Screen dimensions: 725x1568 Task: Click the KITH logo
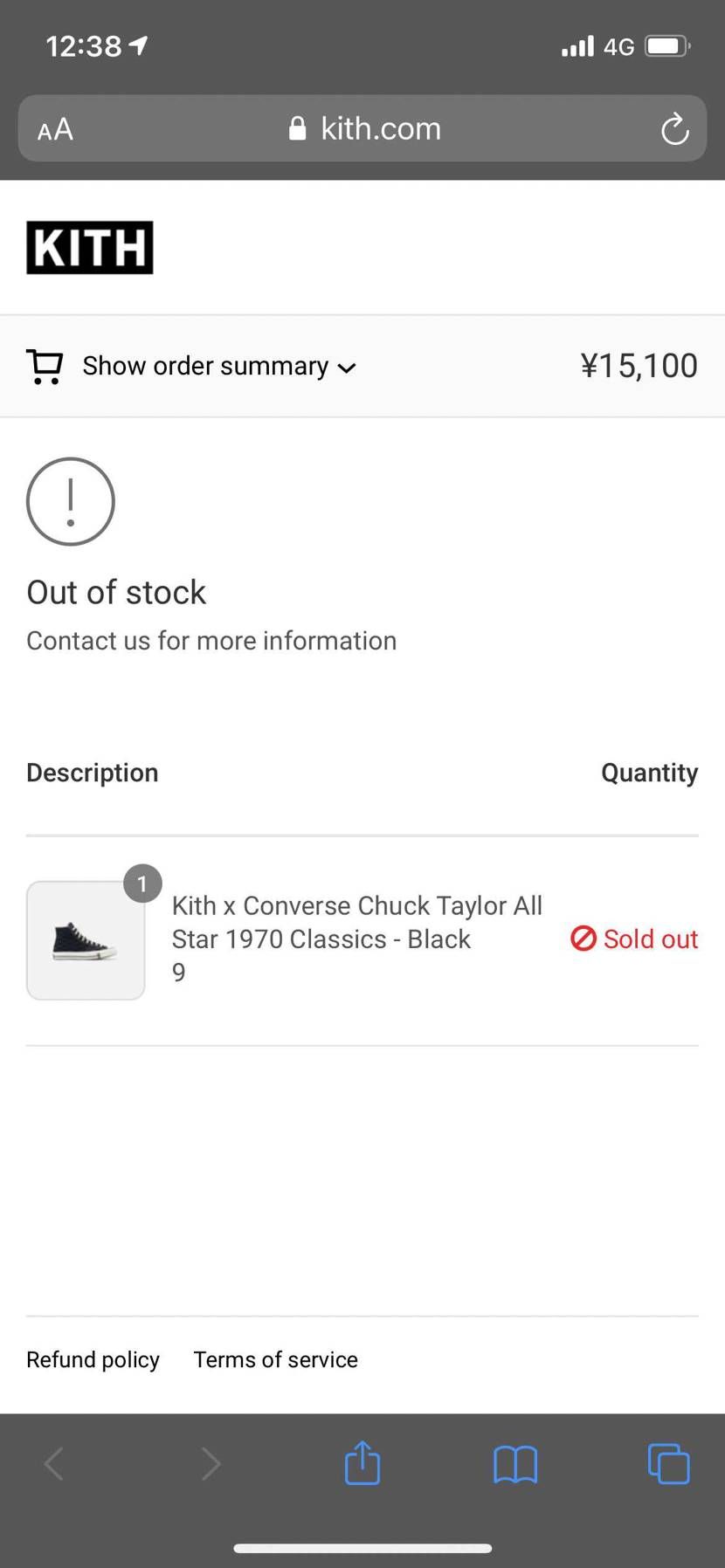(x=90, y=247)
